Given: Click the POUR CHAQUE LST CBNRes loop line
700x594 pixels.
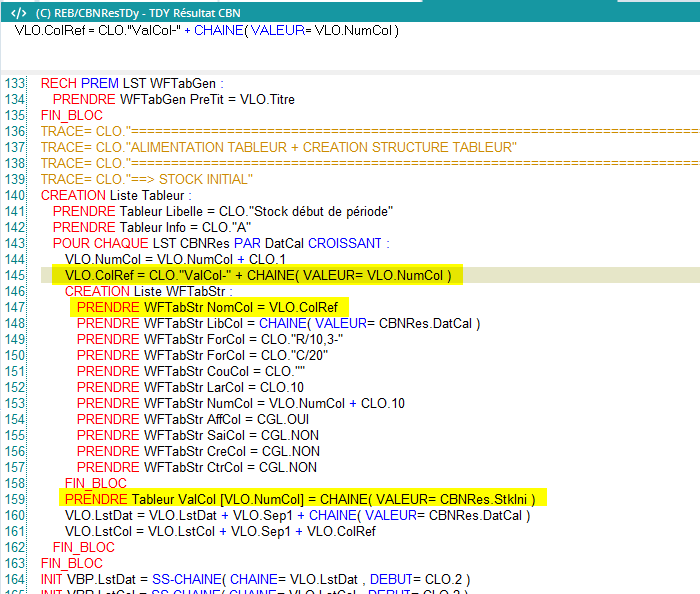Looking at the screenshot, I should pyautogui.click(x=220, y=244).
